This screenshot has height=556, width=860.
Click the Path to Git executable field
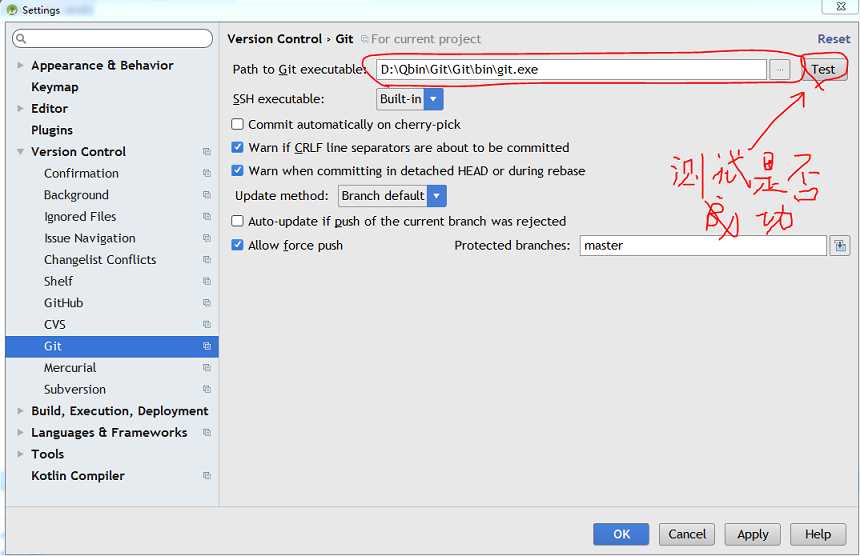pos(572,70)
